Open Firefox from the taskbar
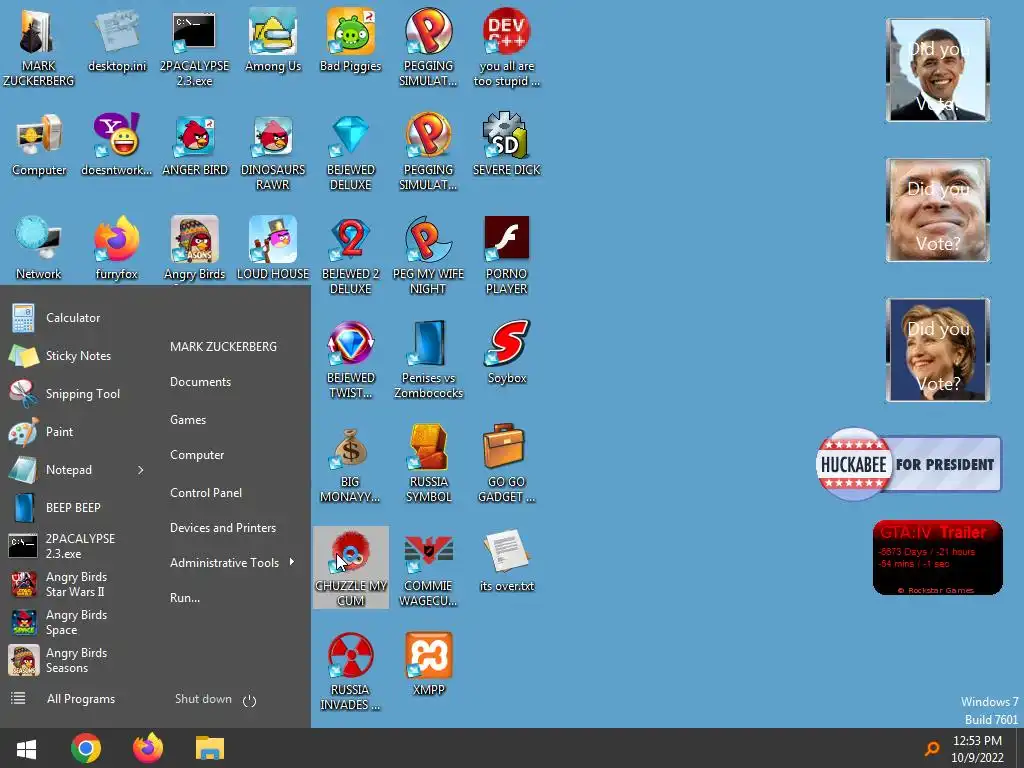 (x=148, y=748)
